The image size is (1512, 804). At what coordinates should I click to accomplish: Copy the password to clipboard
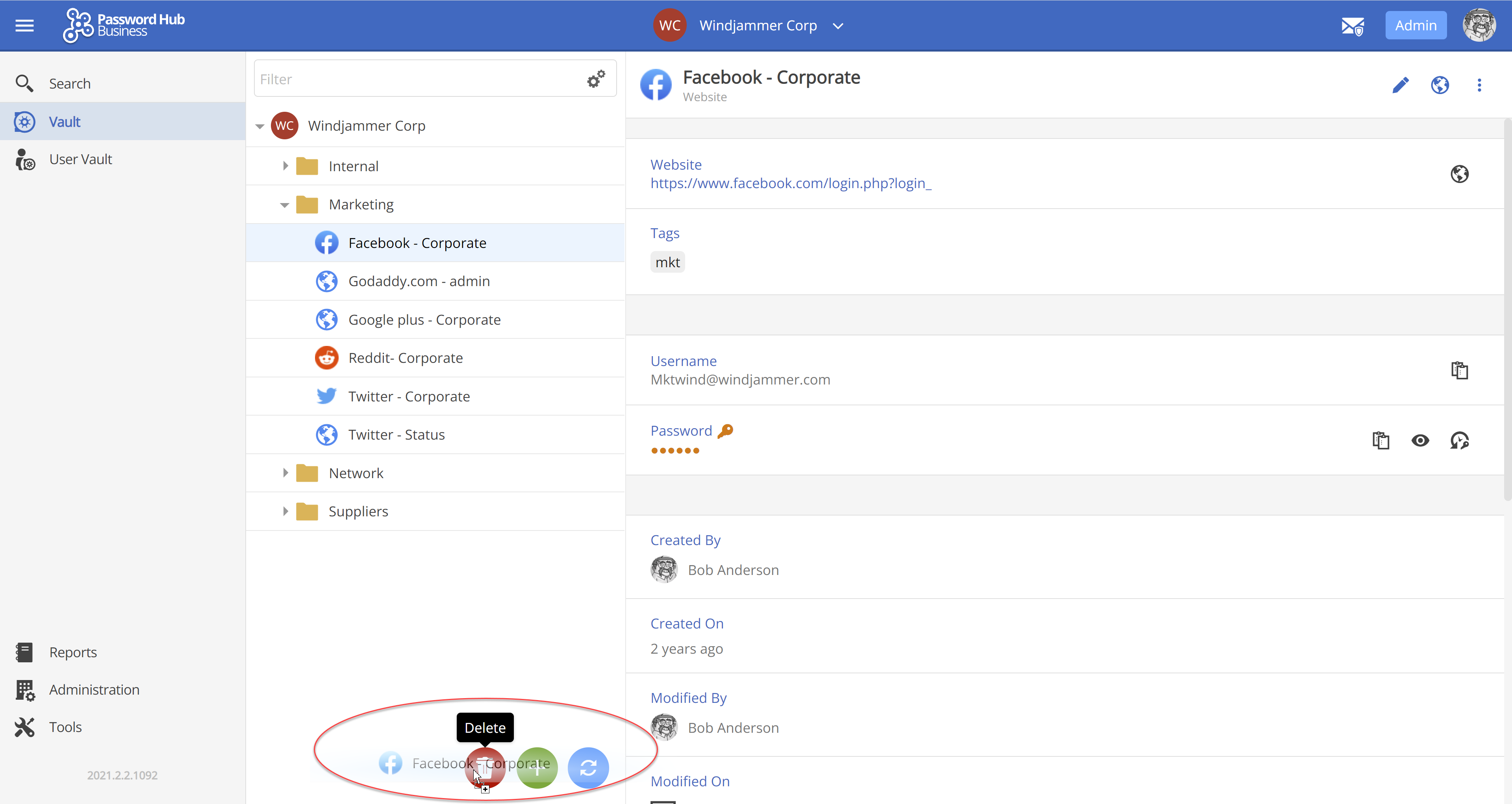coord(1382,440)
